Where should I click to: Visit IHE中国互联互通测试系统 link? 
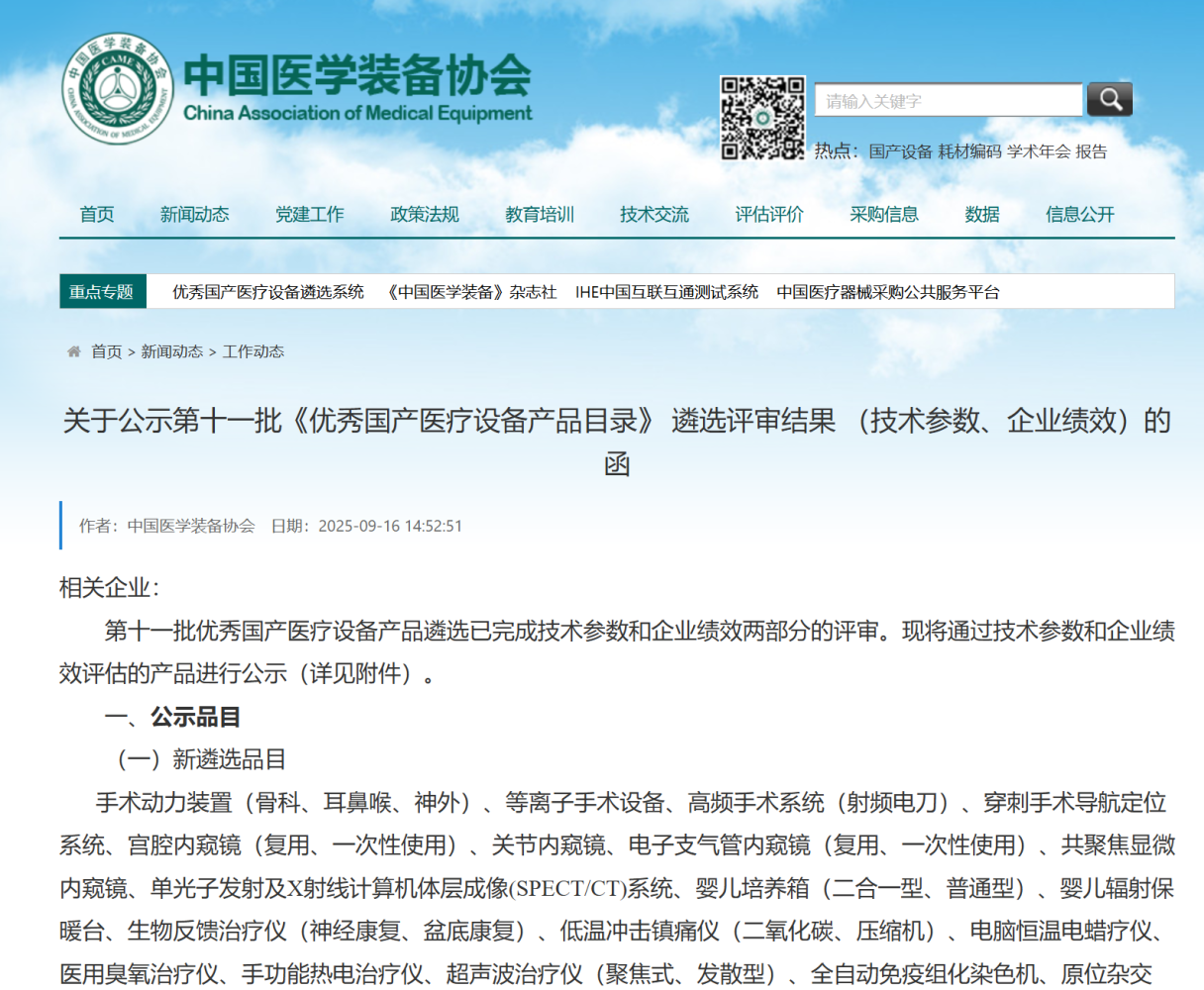tap(666, 292)
